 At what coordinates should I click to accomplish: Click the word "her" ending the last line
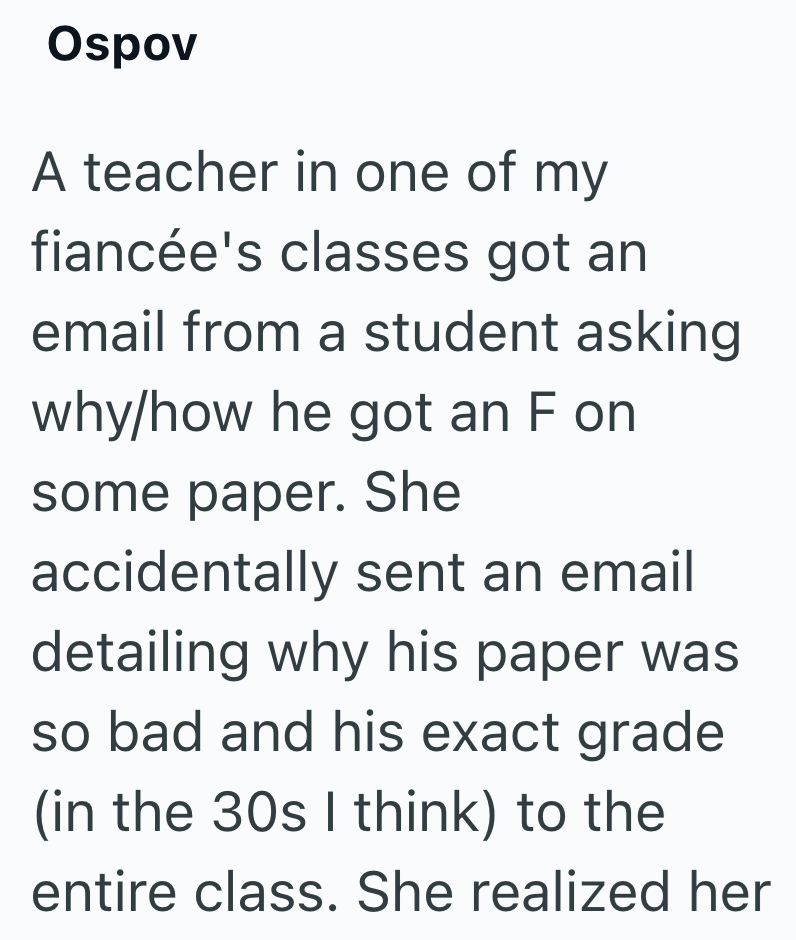coord(729,894)
